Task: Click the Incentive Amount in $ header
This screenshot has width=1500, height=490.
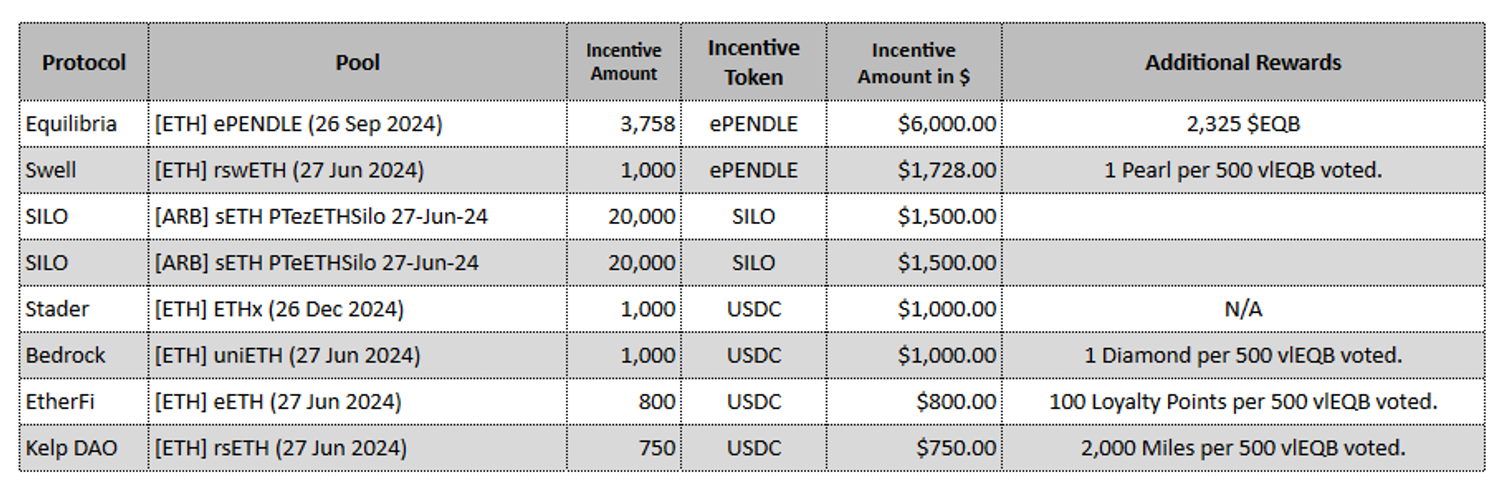Action: [913, 62]
